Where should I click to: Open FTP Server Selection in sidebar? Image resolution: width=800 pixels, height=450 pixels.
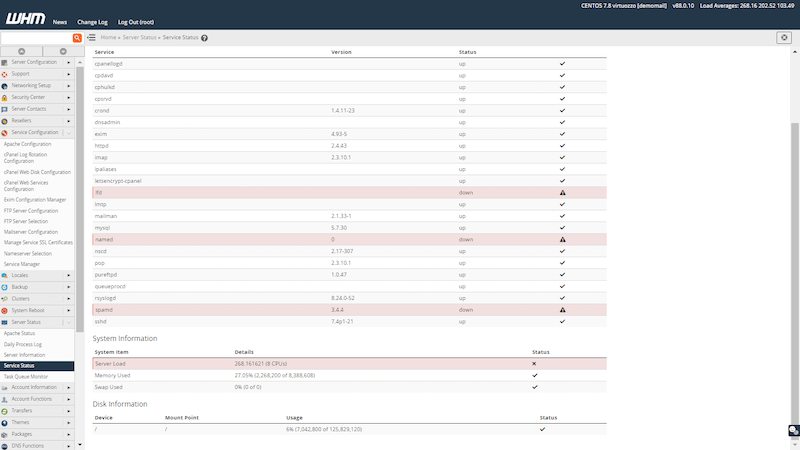click(x=26, y=221)
